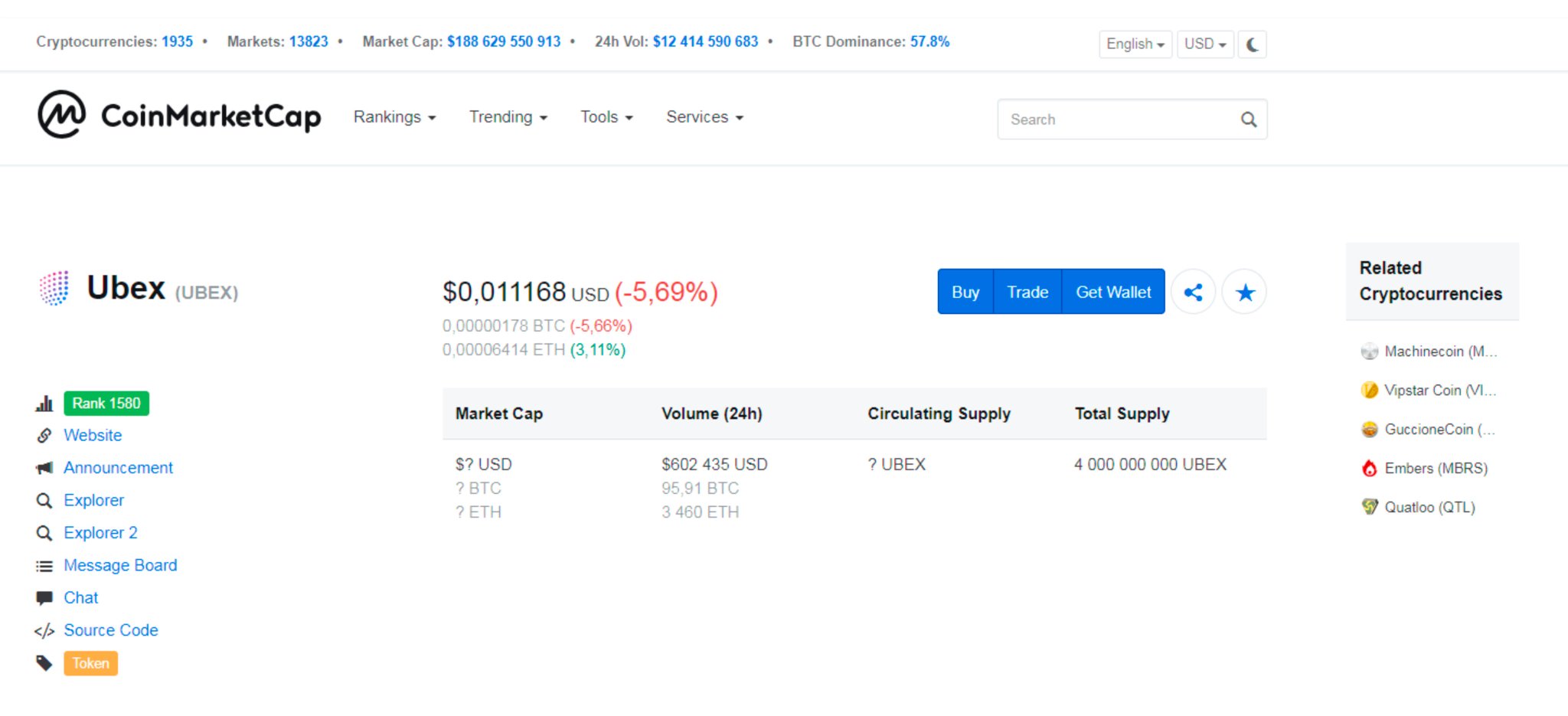
Task: Click the rank bar chart icon
Action: (x=44, y=404)
